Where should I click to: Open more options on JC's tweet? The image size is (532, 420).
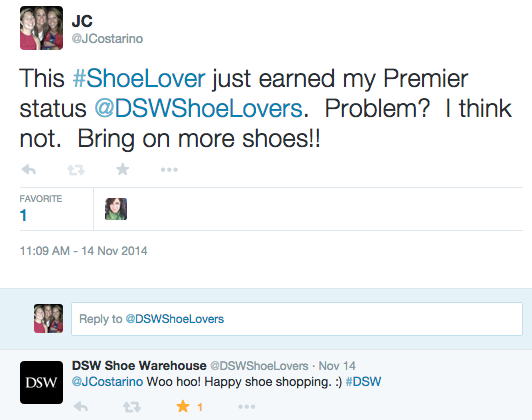pyautogui.click(x=169, y=169)
